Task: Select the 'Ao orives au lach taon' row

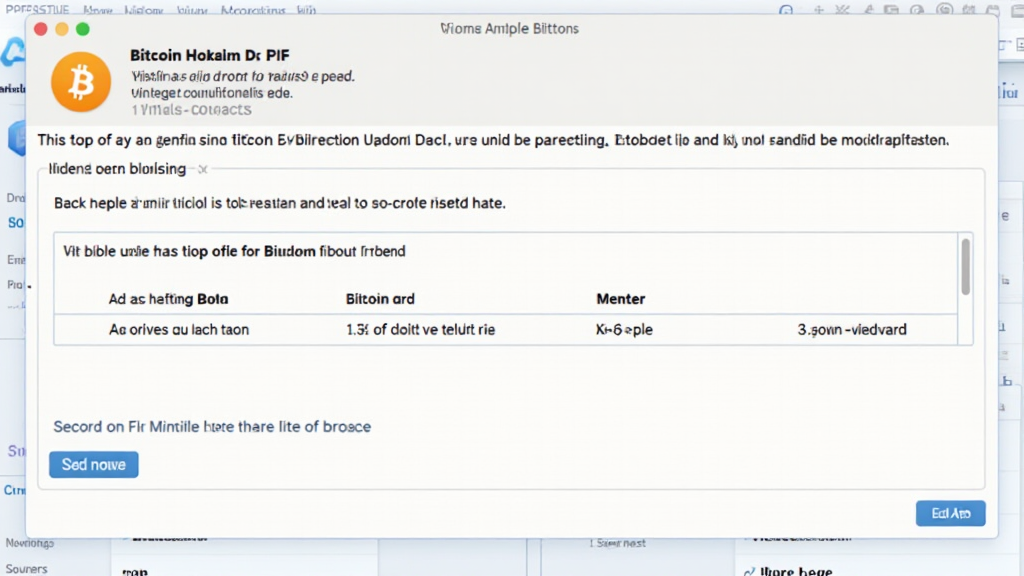Action: [178, 329]
